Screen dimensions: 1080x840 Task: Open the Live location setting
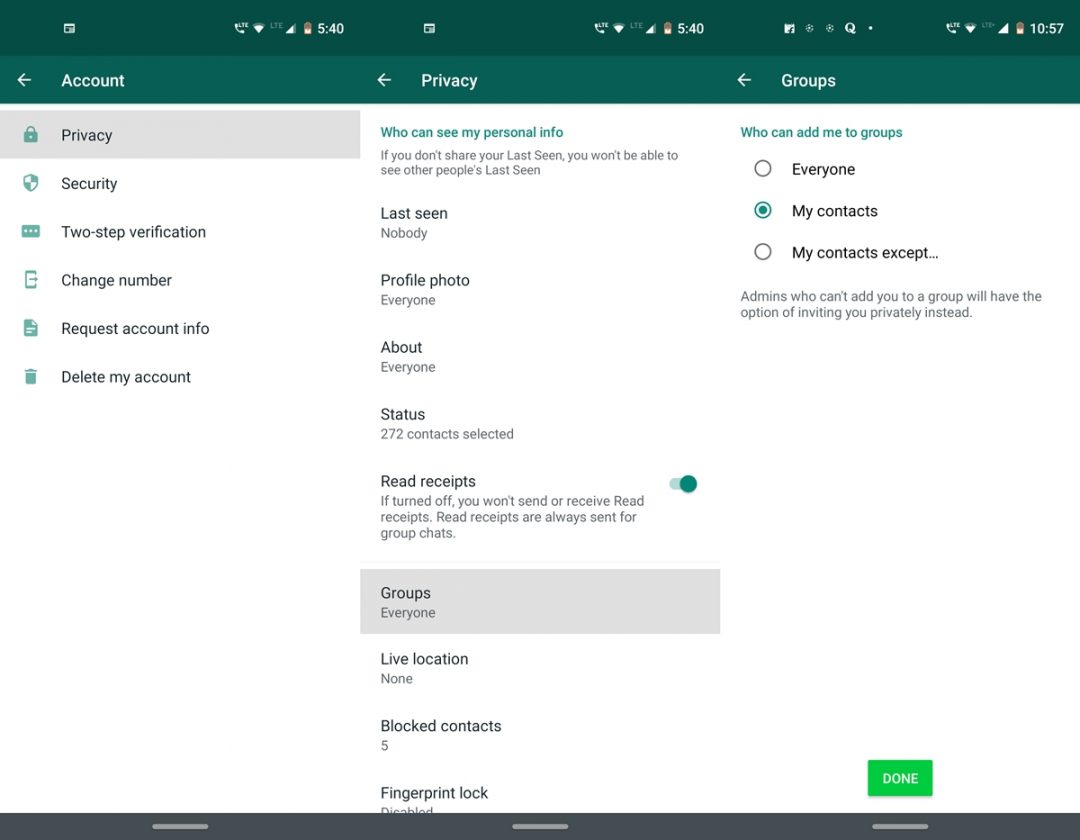(540, 667)
